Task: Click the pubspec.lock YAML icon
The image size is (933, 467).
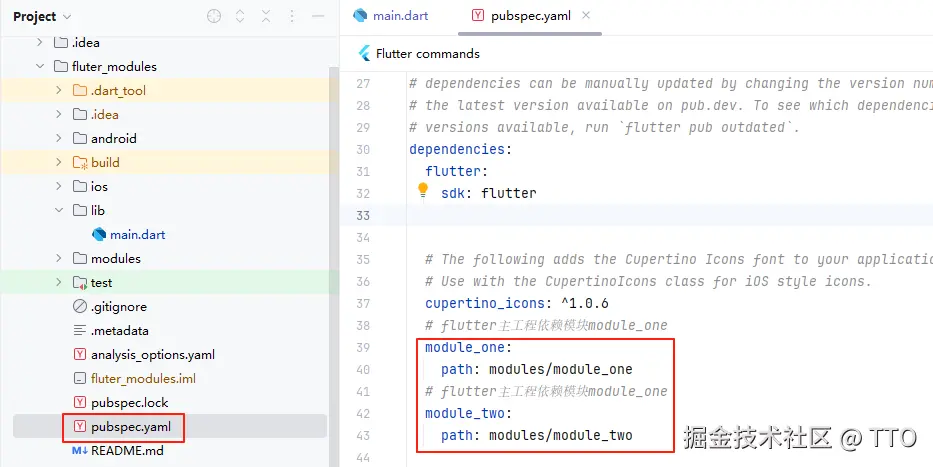Action: coord(79,402)
